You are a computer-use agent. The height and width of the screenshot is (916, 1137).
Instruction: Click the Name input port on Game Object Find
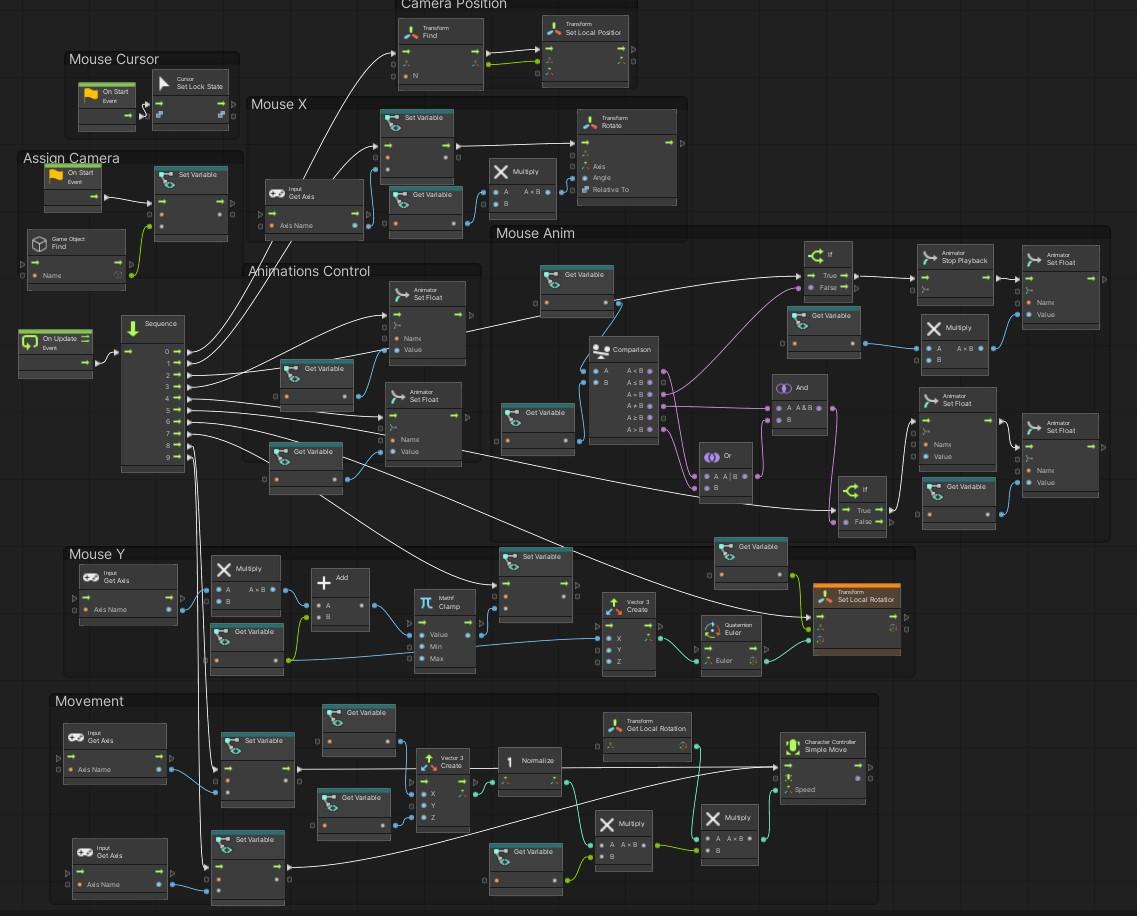[x=35, y=276]
